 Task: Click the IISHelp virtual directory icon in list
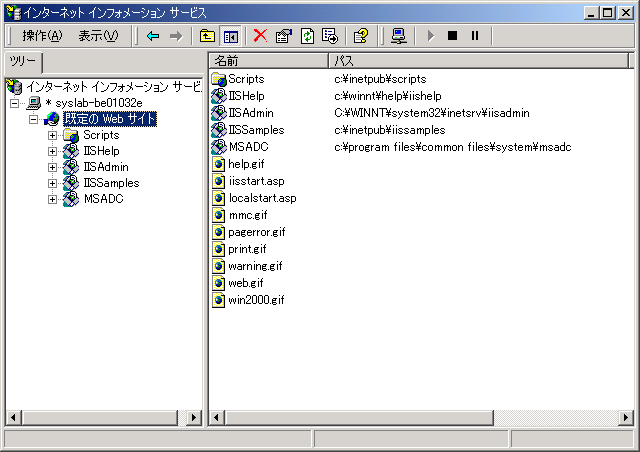[219, 96]
